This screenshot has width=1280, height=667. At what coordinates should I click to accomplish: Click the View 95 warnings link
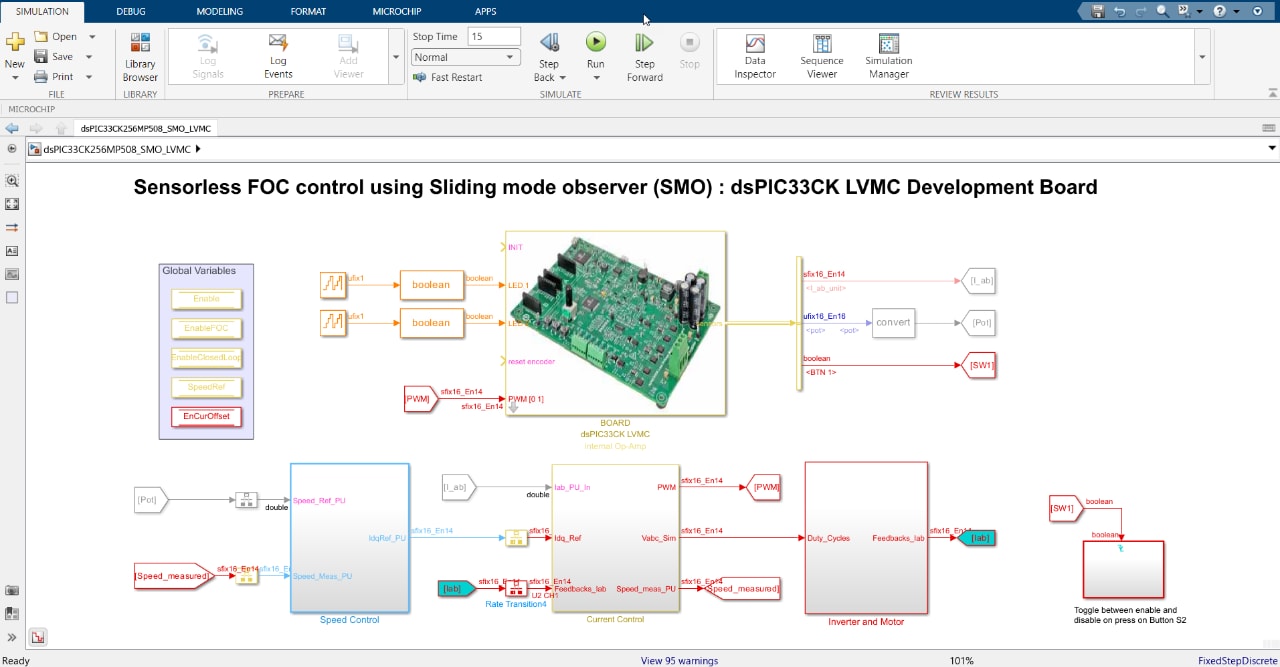coord(679,660)
